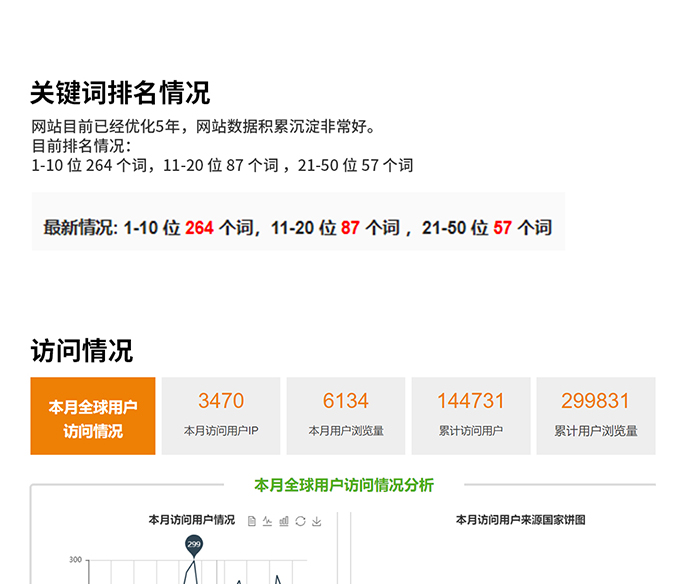Select the 本月全球用户访问情况 orange tab
This screenshot has height=584, width=700.
click(x=93, y=416)
